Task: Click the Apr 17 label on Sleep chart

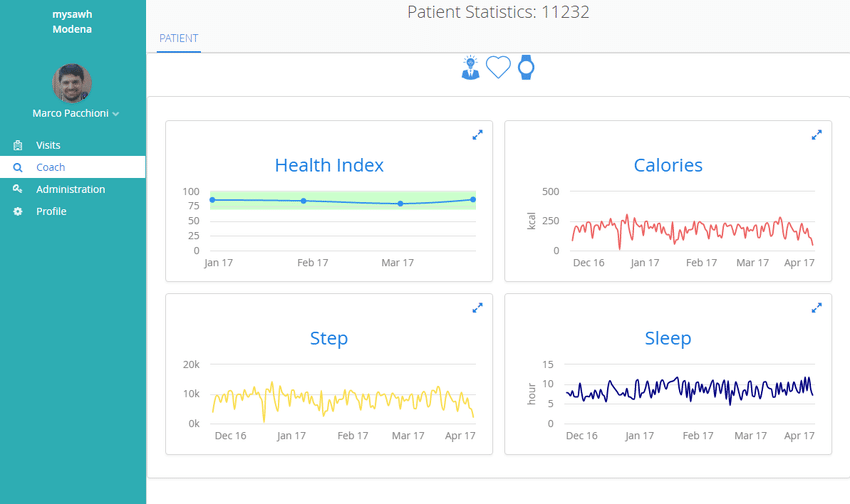Action: [x=799, y=436]
